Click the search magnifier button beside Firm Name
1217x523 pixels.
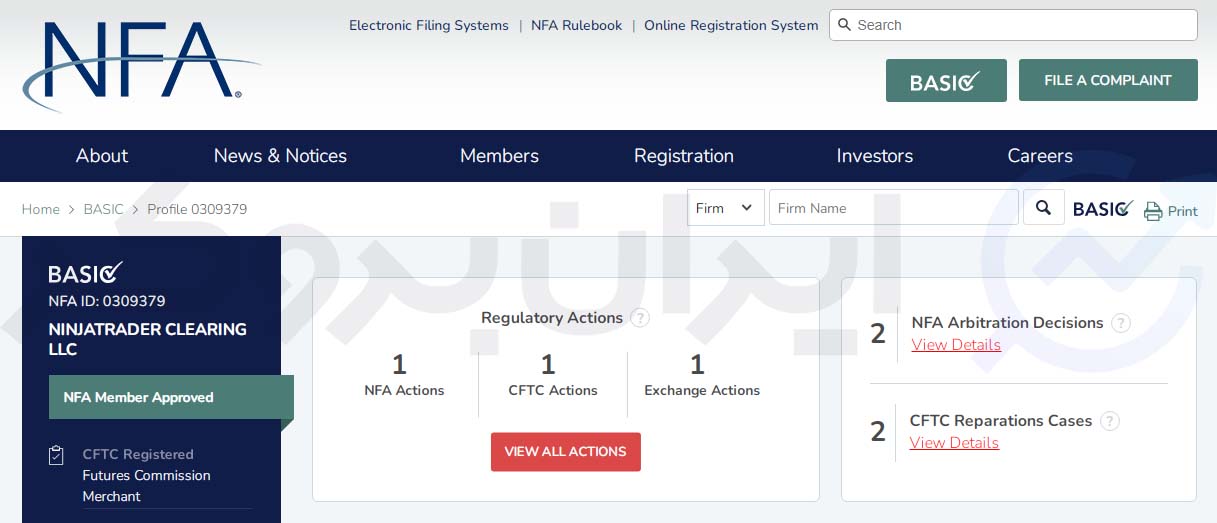[1044, 208]
